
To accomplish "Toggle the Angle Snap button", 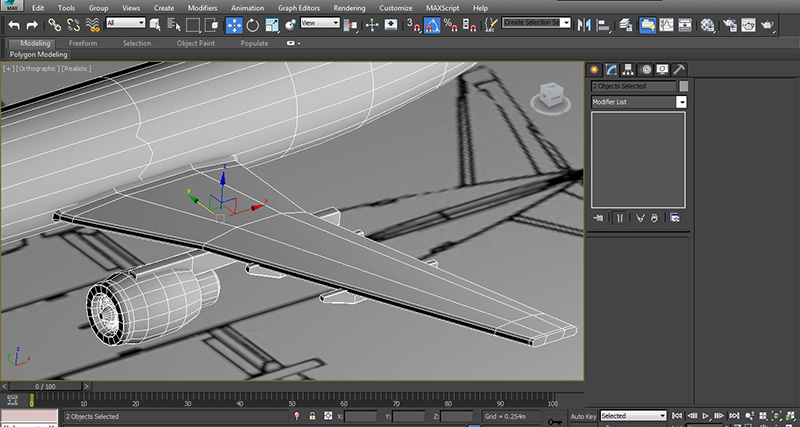I will point(432,24).
